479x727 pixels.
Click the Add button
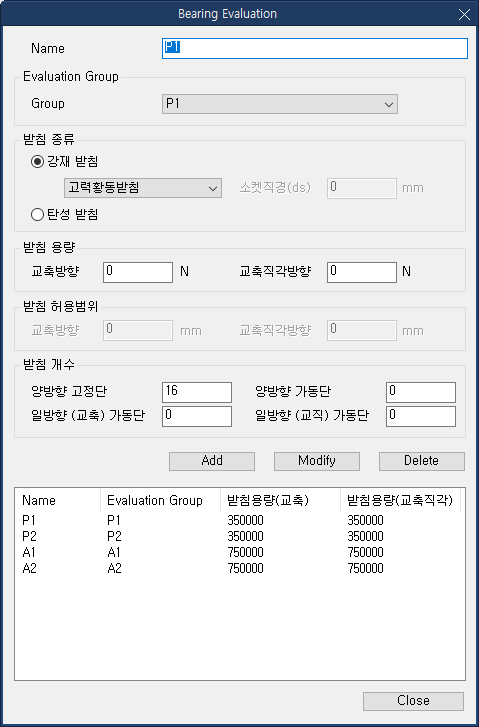(212, 461)
